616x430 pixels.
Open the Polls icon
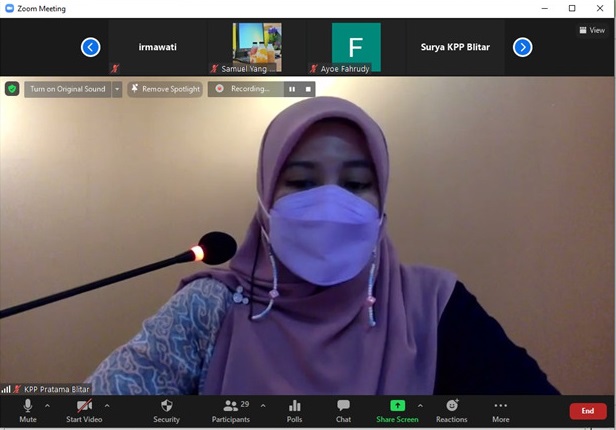(x=295, y=406)
